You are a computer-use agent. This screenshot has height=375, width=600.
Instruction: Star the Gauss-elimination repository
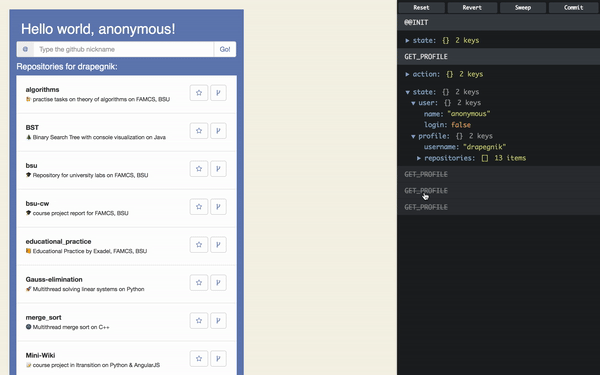click(x=199, y=282)
